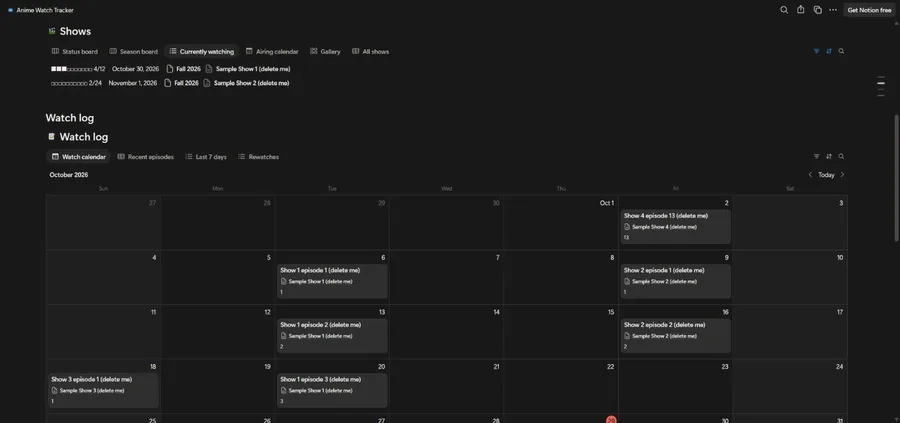Click the October 30, 2026 date
The height and width of the screenshot is (423, 900).
coord(135,69)
